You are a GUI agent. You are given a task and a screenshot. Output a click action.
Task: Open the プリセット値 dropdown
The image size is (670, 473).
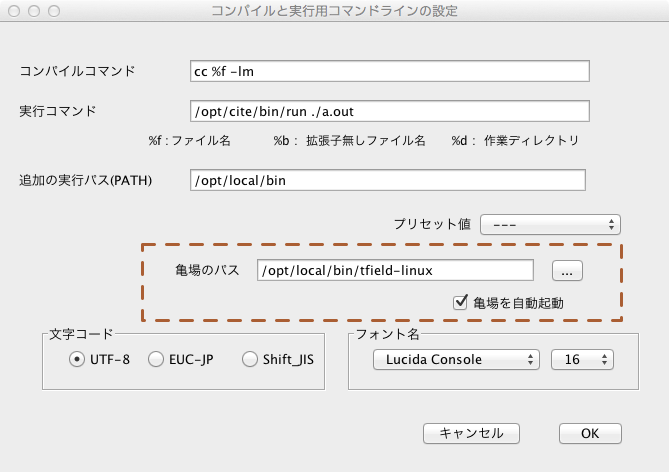coord(551,224)
